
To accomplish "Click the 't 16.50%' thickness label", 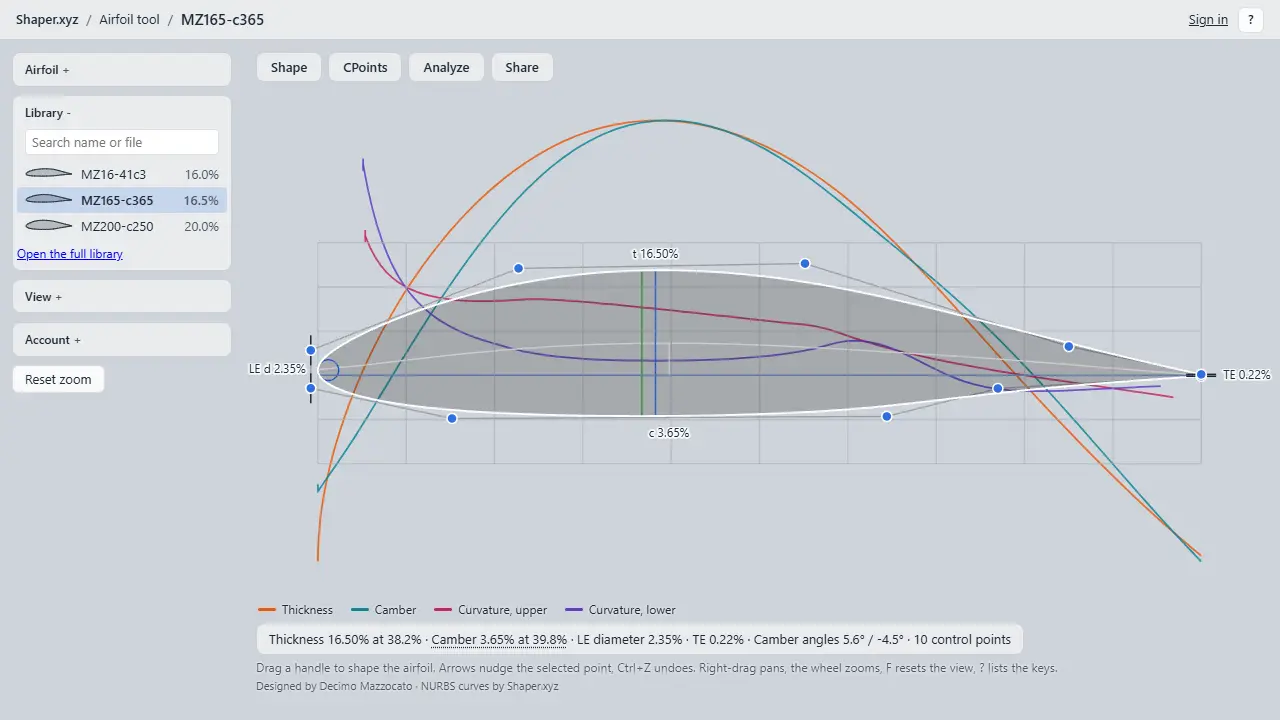I will (x=655, y=254).
